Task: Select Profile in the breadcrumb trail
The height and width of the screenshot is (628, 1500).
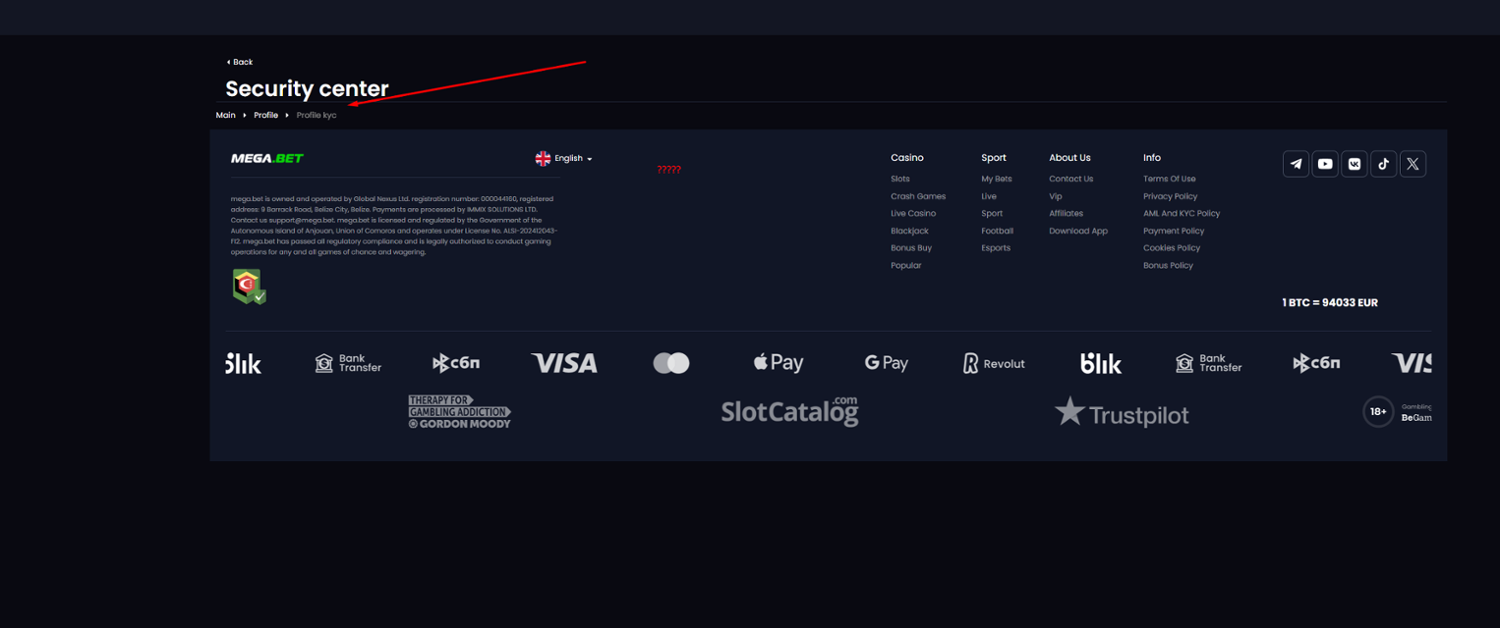Action: [x=265, y=115]
